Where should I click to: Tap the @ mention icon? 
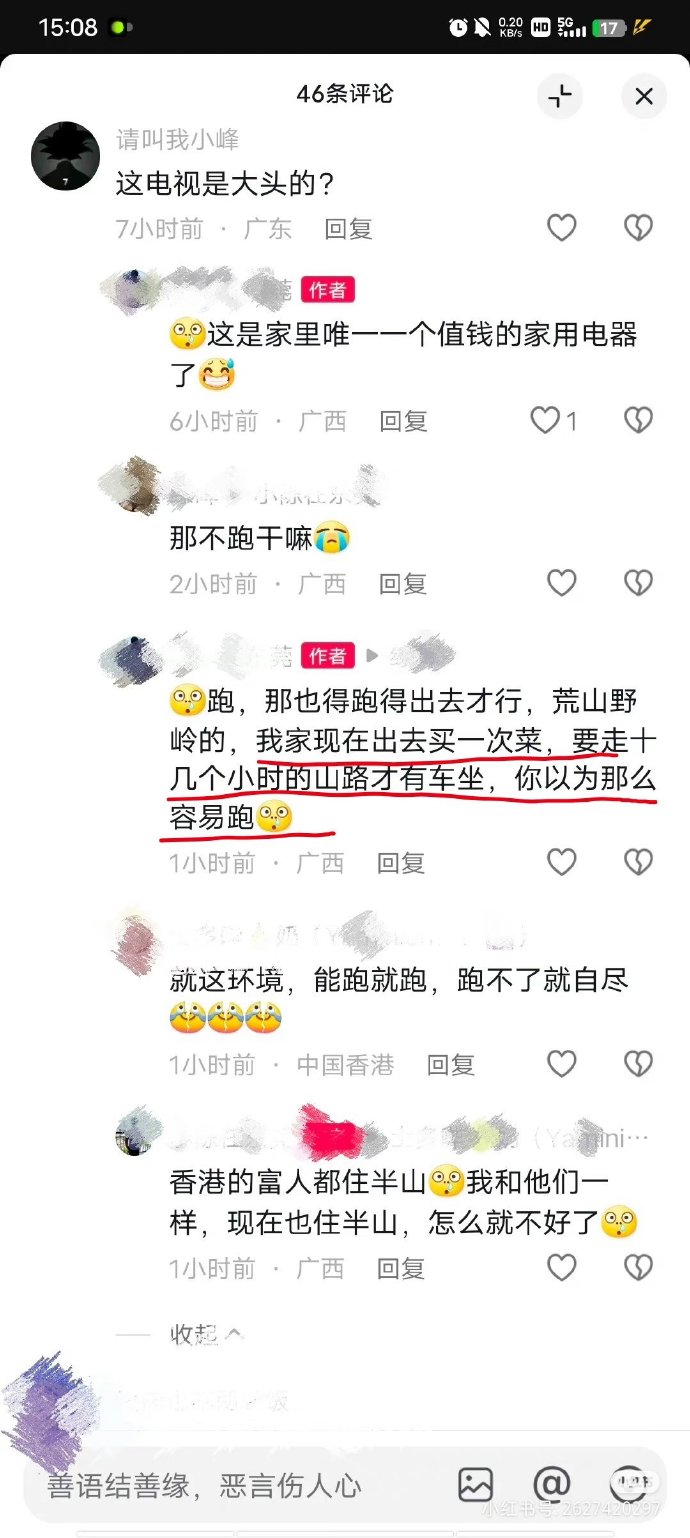pos(551,1484)
